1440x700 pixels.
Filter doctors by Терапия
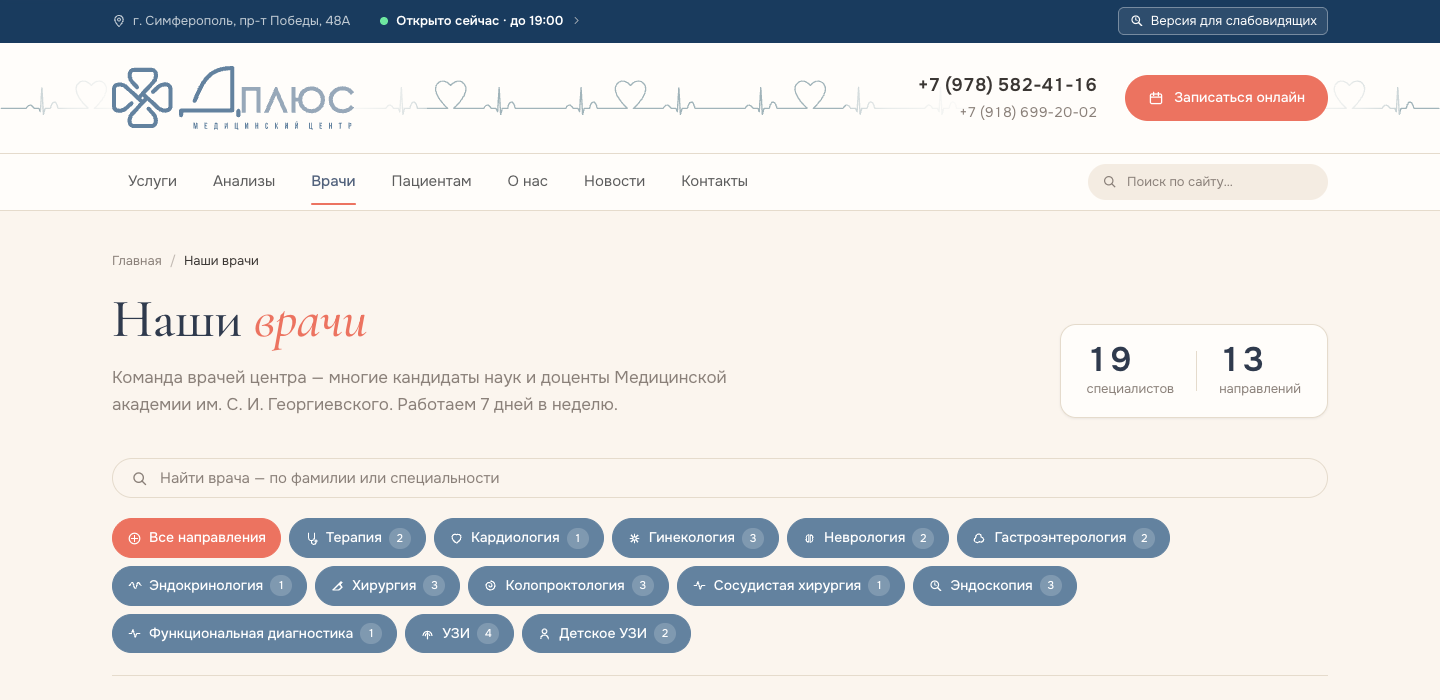(357, 538)
